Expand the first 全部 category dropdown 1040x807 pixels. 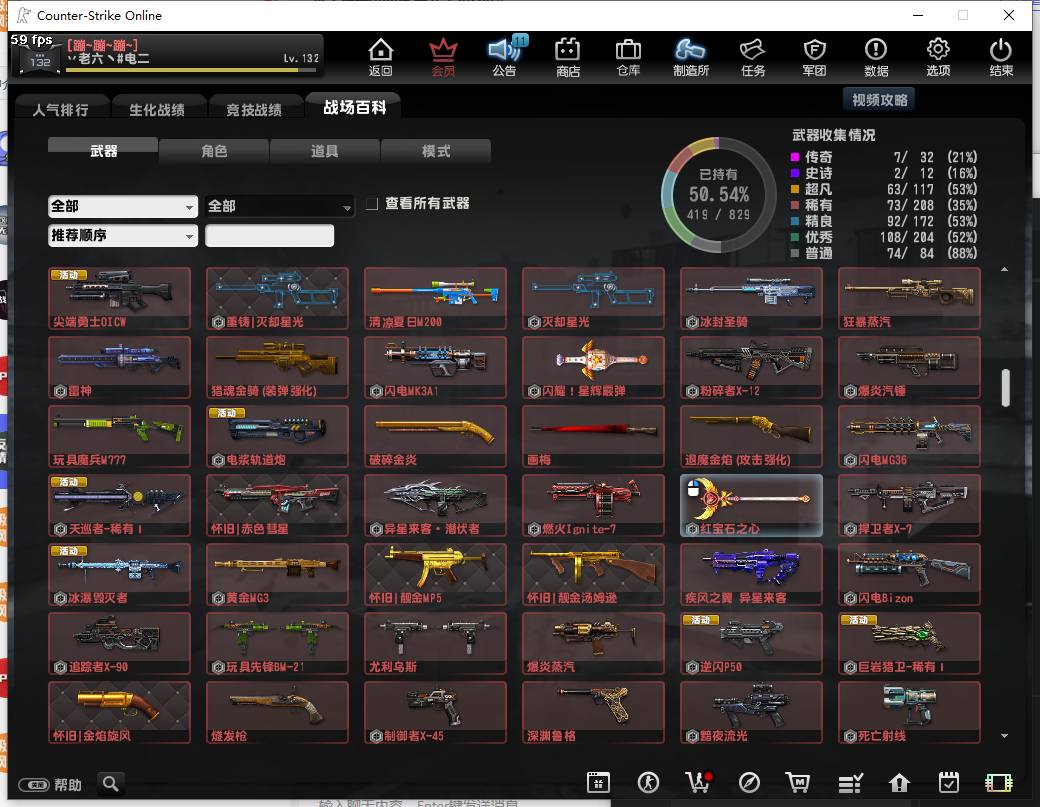click(123, 207)
